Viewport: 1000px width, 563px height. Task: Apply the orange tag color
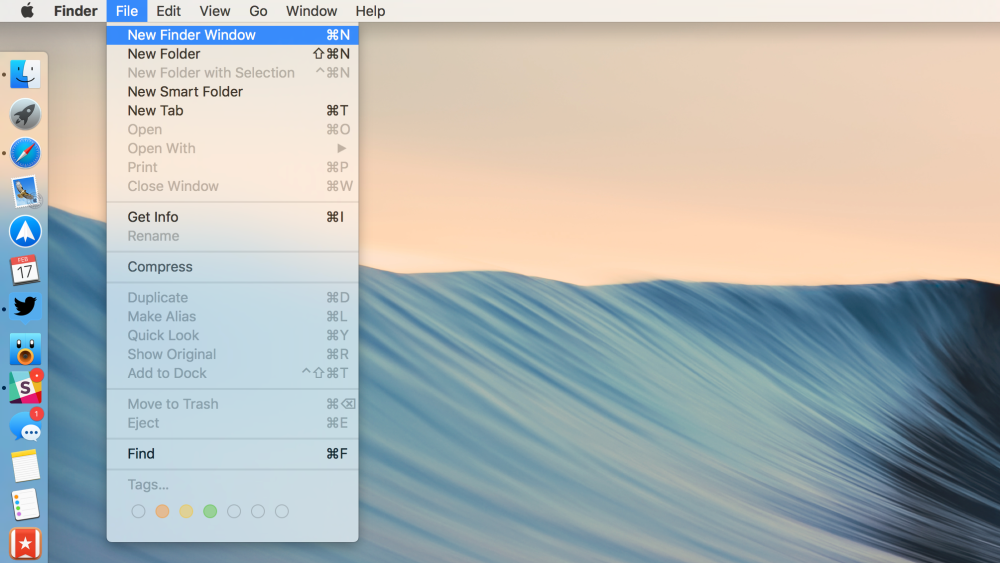pos(162,511)
